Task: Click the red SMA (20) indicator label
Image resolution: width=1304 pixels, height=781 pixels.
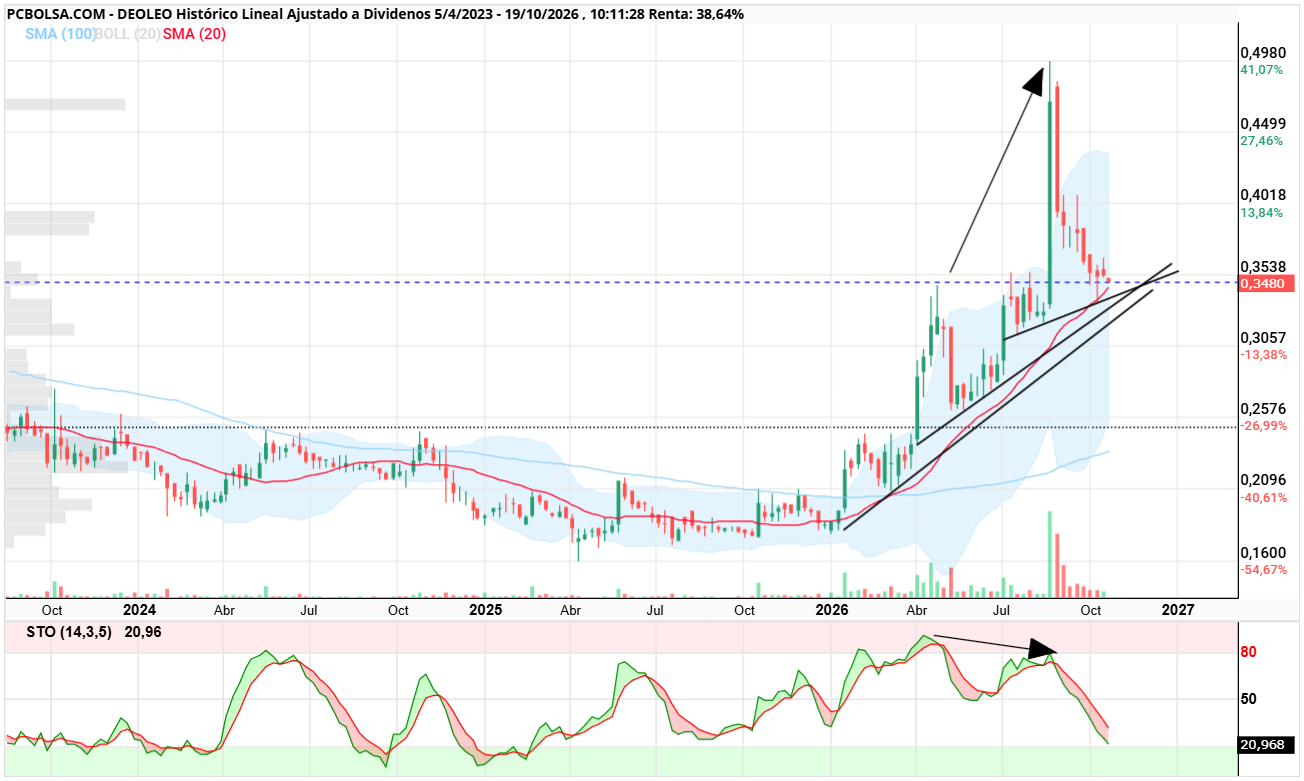Action: click(195, 33)
